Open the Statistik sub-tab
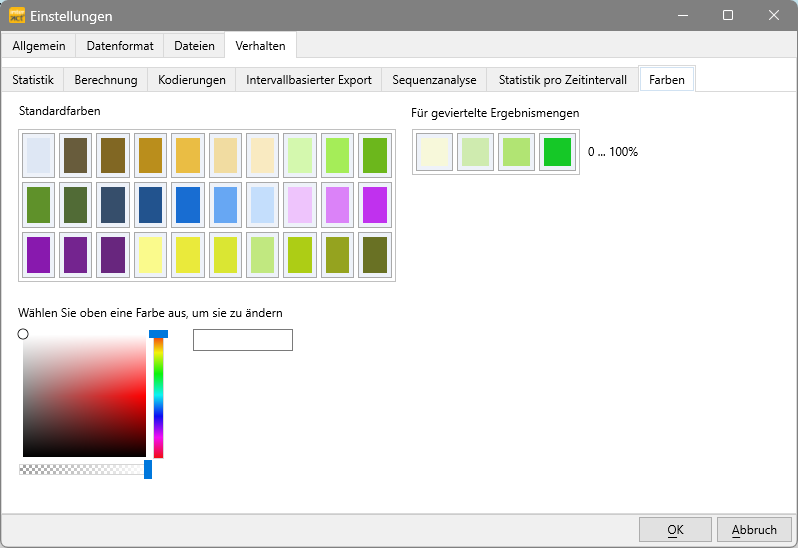This screenshot has height=548, width=798. tap(33, 80)
